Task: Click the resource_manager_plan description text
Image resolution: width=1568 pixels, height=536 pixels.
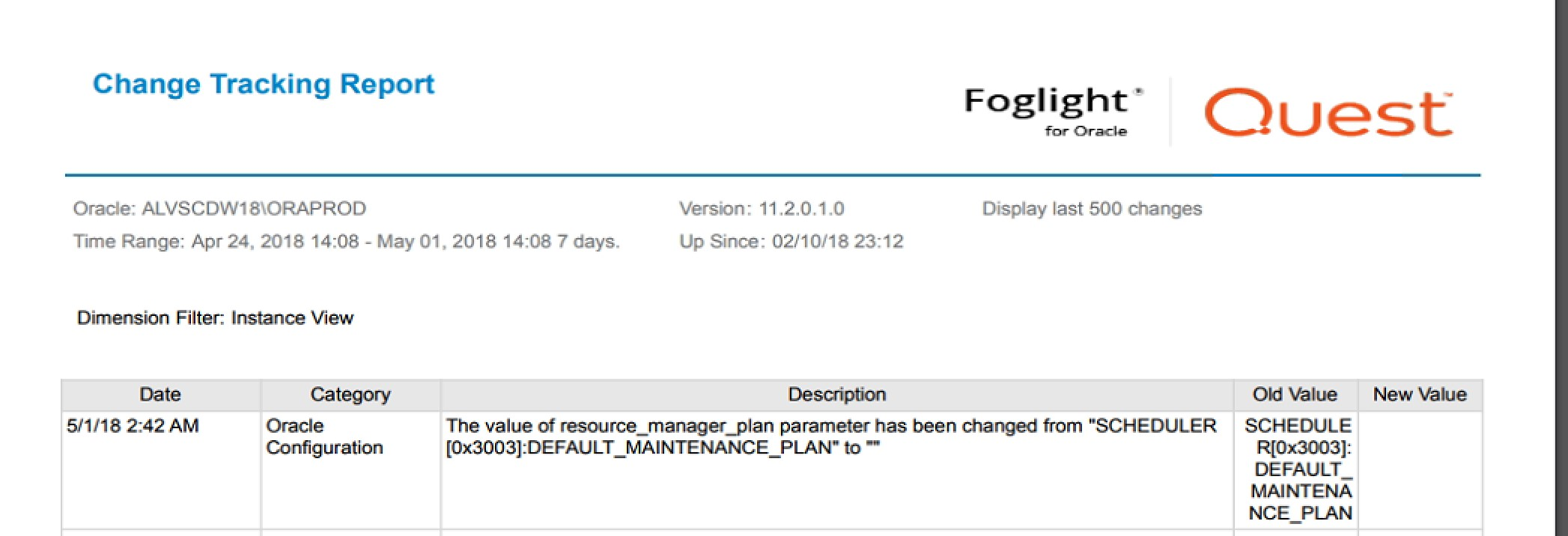Action: click(x=831, y=436)
